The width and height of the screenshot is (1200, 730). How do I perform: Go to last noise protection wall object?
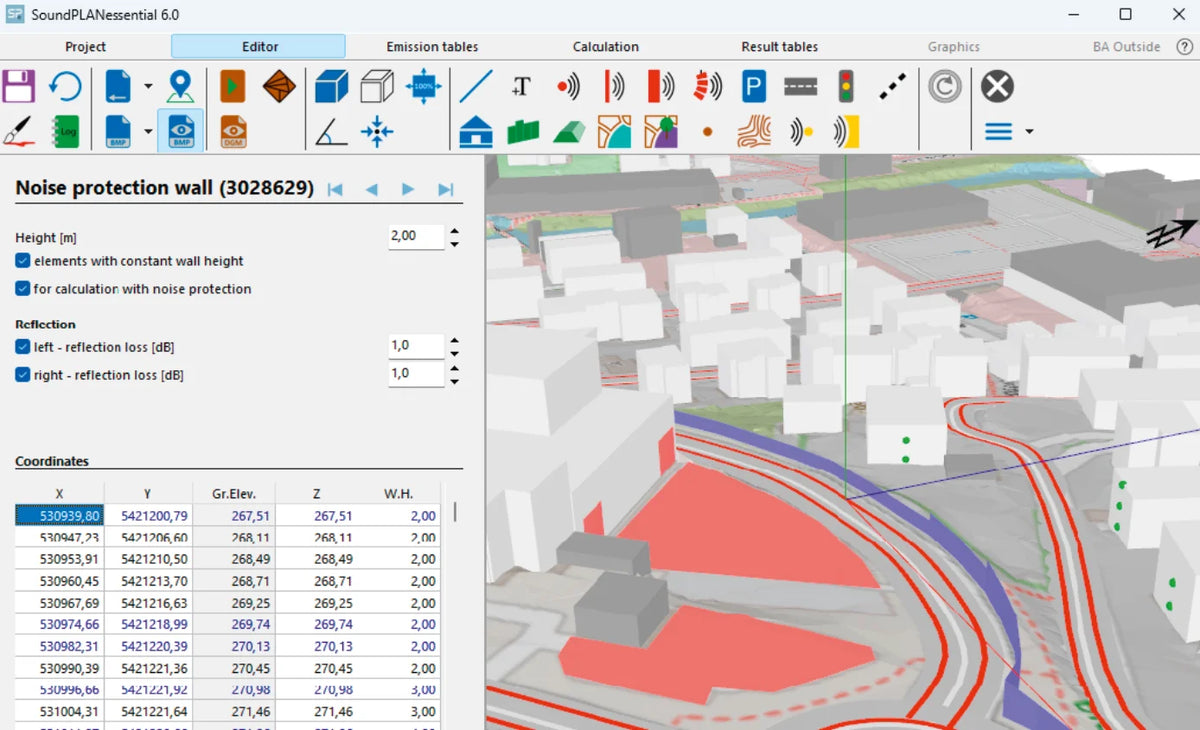(x=446, y=189)
